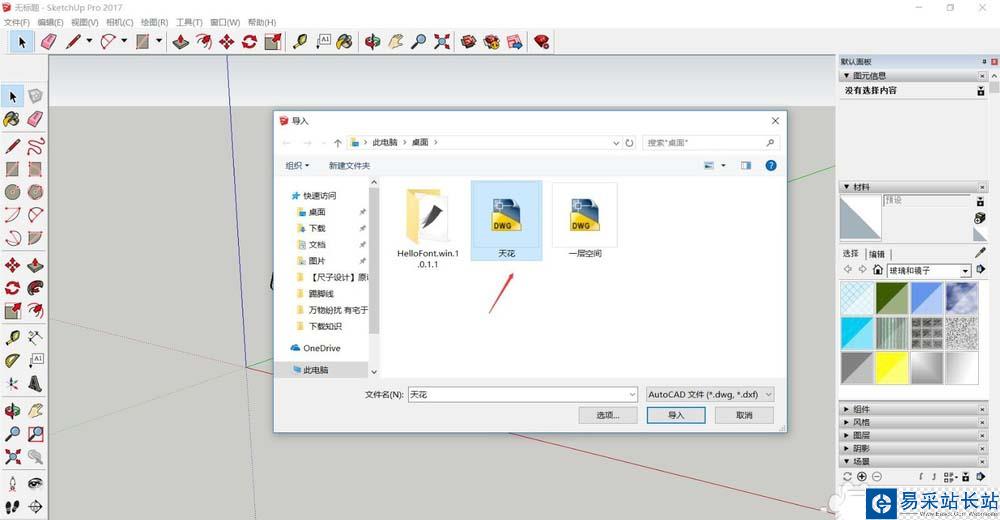This screenshot has height=520, width=1000.
Task: Click remove scene minus icon
Action: tap(876, 477)
